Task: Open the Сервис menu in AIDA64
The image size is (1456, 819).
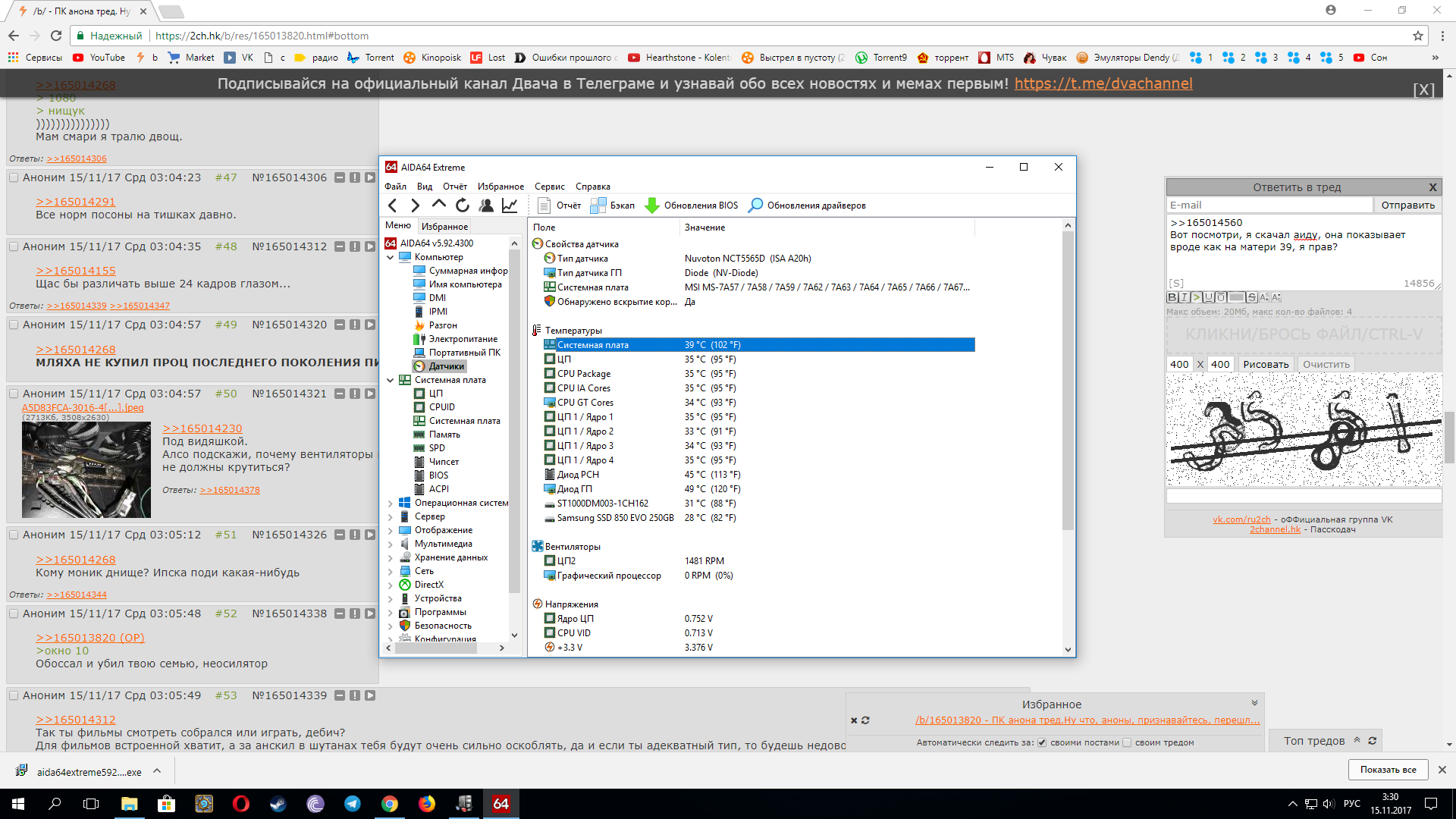Action: click(549, 187)
